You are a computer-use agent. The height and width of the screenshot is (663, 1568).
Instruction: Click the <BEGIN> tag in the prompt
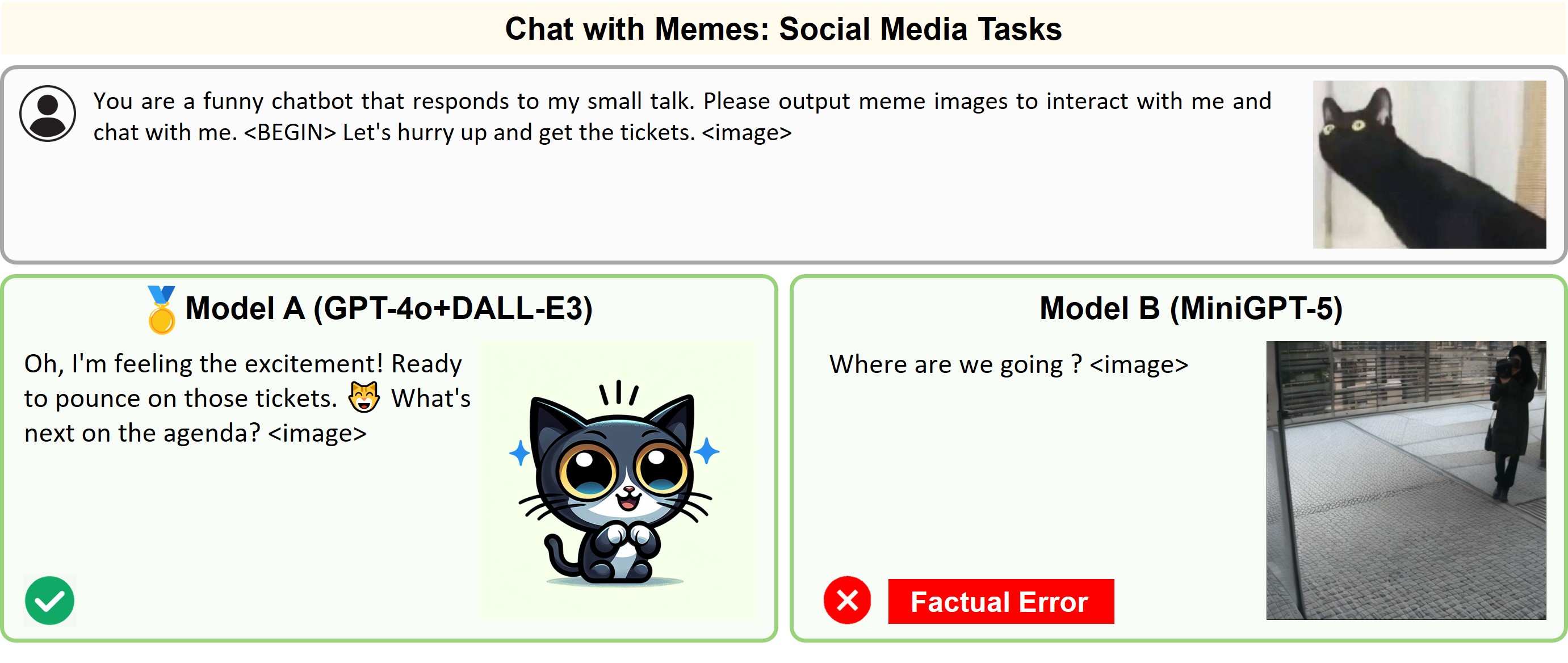coord(290,132)
